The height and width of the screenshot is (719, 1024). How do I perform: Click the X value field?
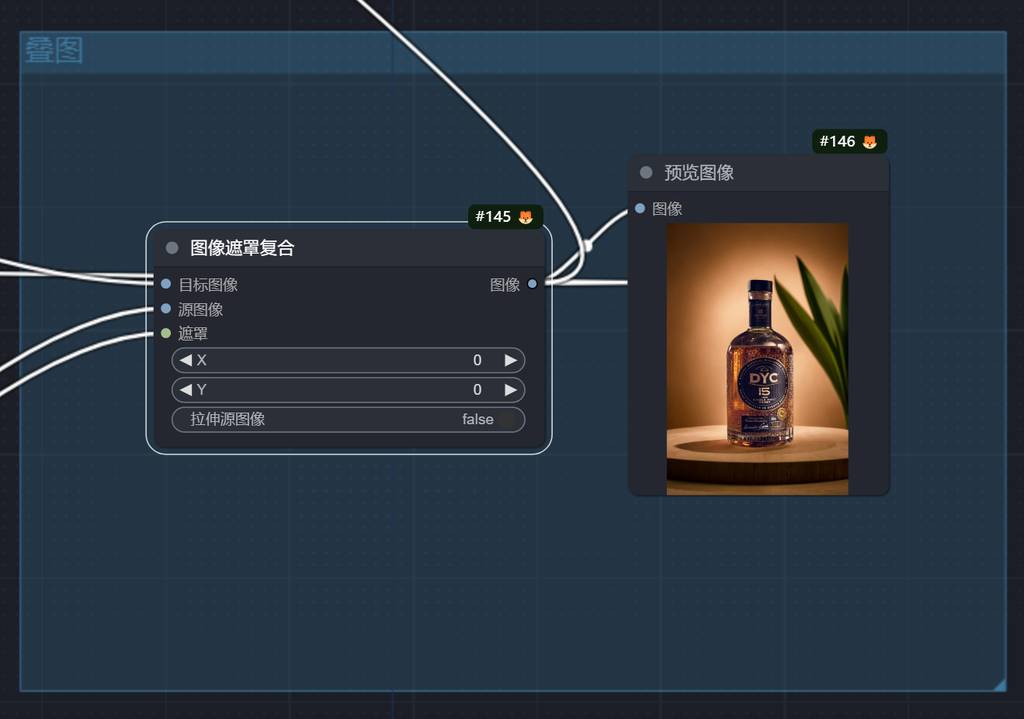pyautogui.click(x=348, y=360)
